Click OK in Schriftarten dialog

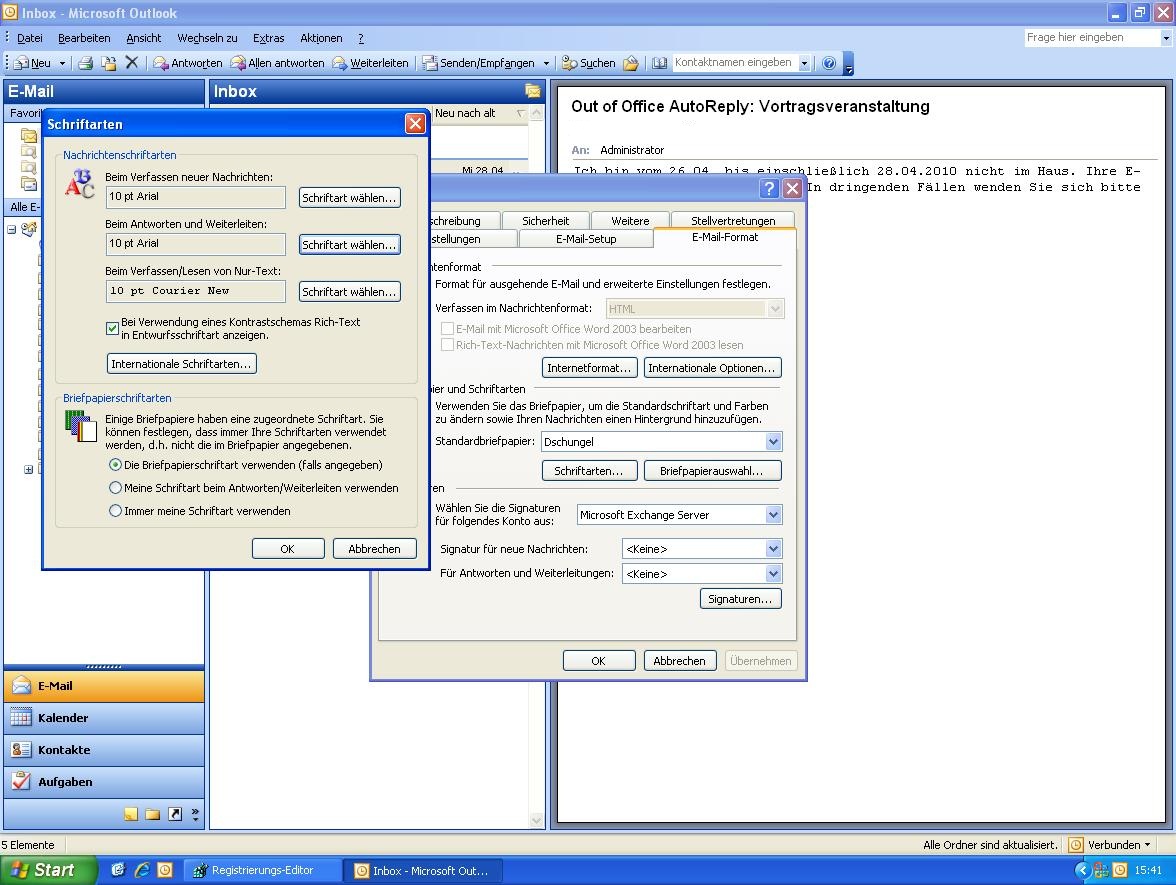(x=288, y=549)
